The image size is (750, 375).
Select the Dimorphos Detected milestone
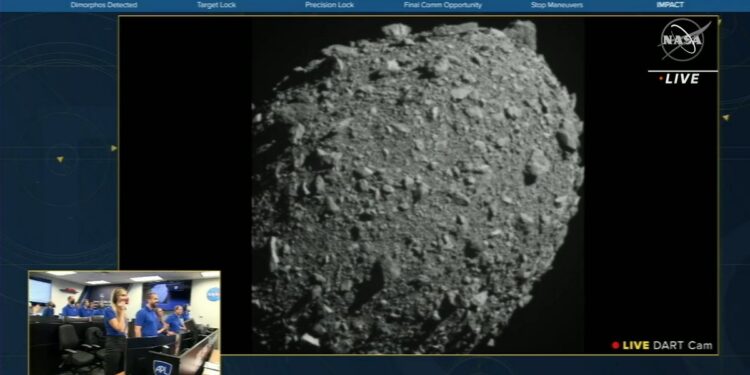(104, 5)
